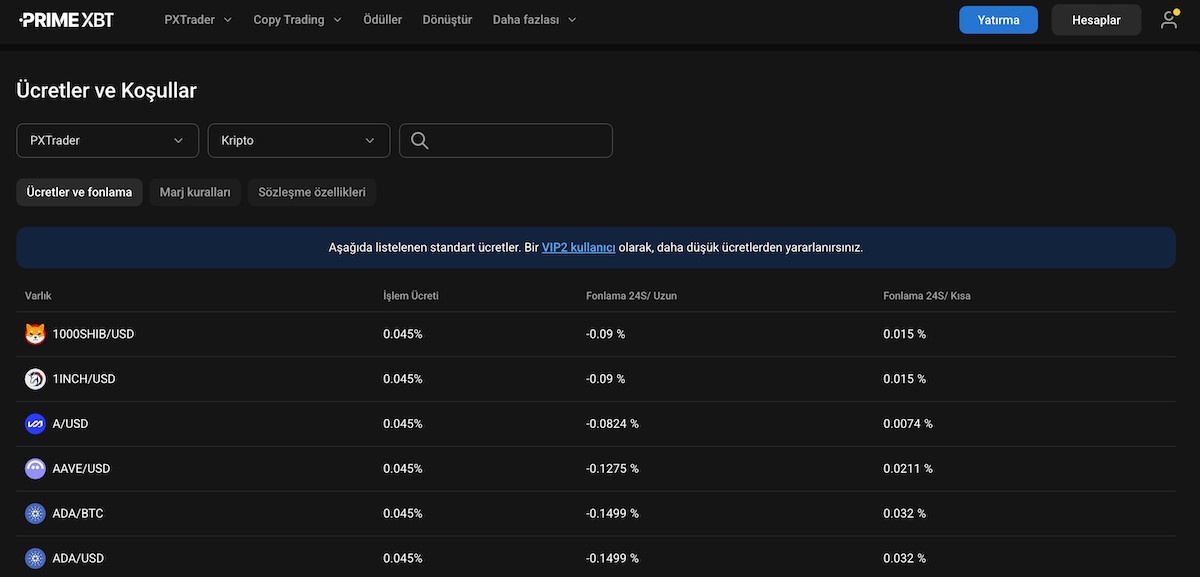The width and height of the screenshot is (1200, 577).
Task: Select the 1INCH/USD asset name
Action: tap(84, 379)
